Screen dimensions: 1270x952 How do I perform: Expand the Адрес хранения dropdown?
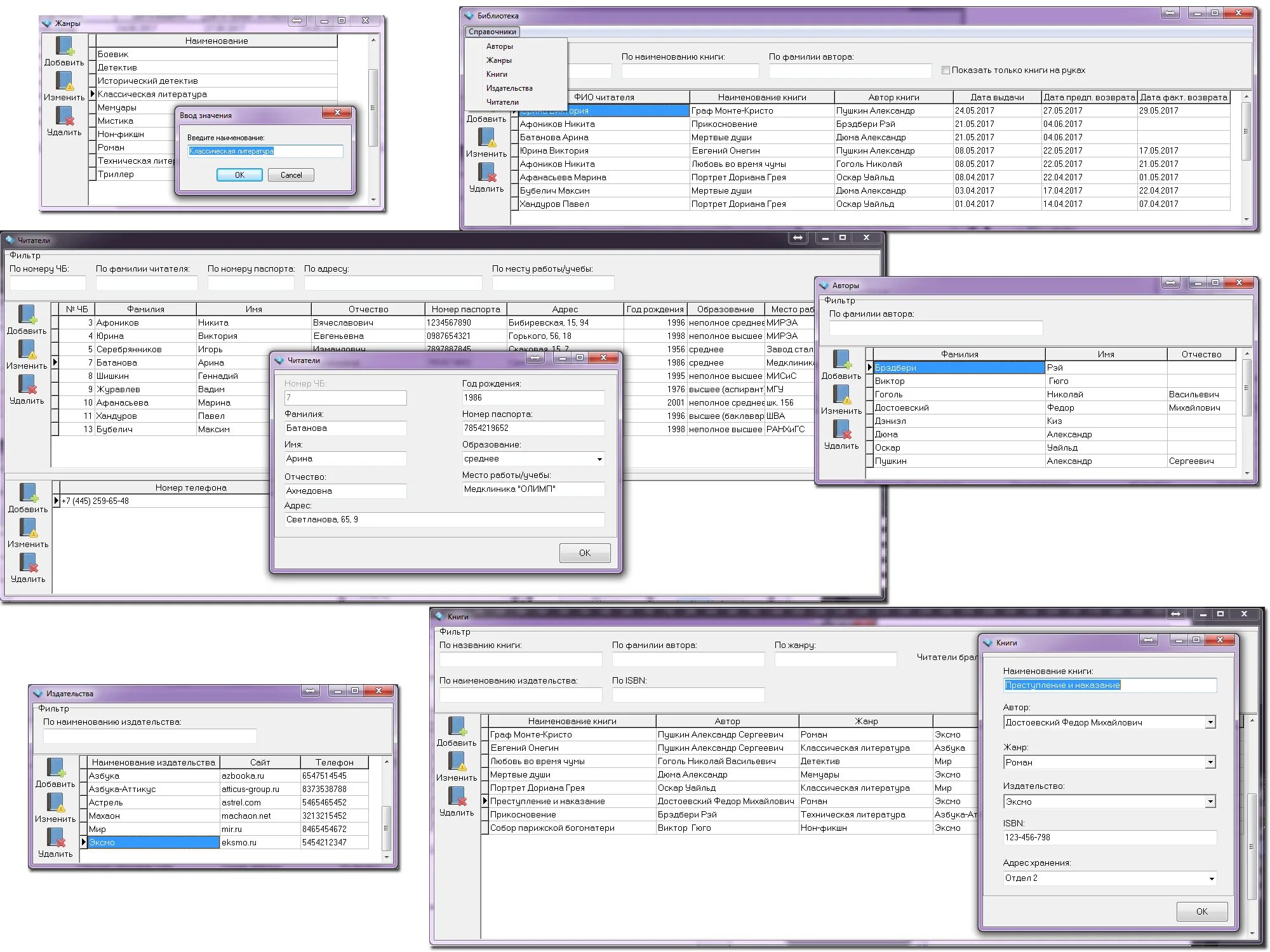(1211, 878)
